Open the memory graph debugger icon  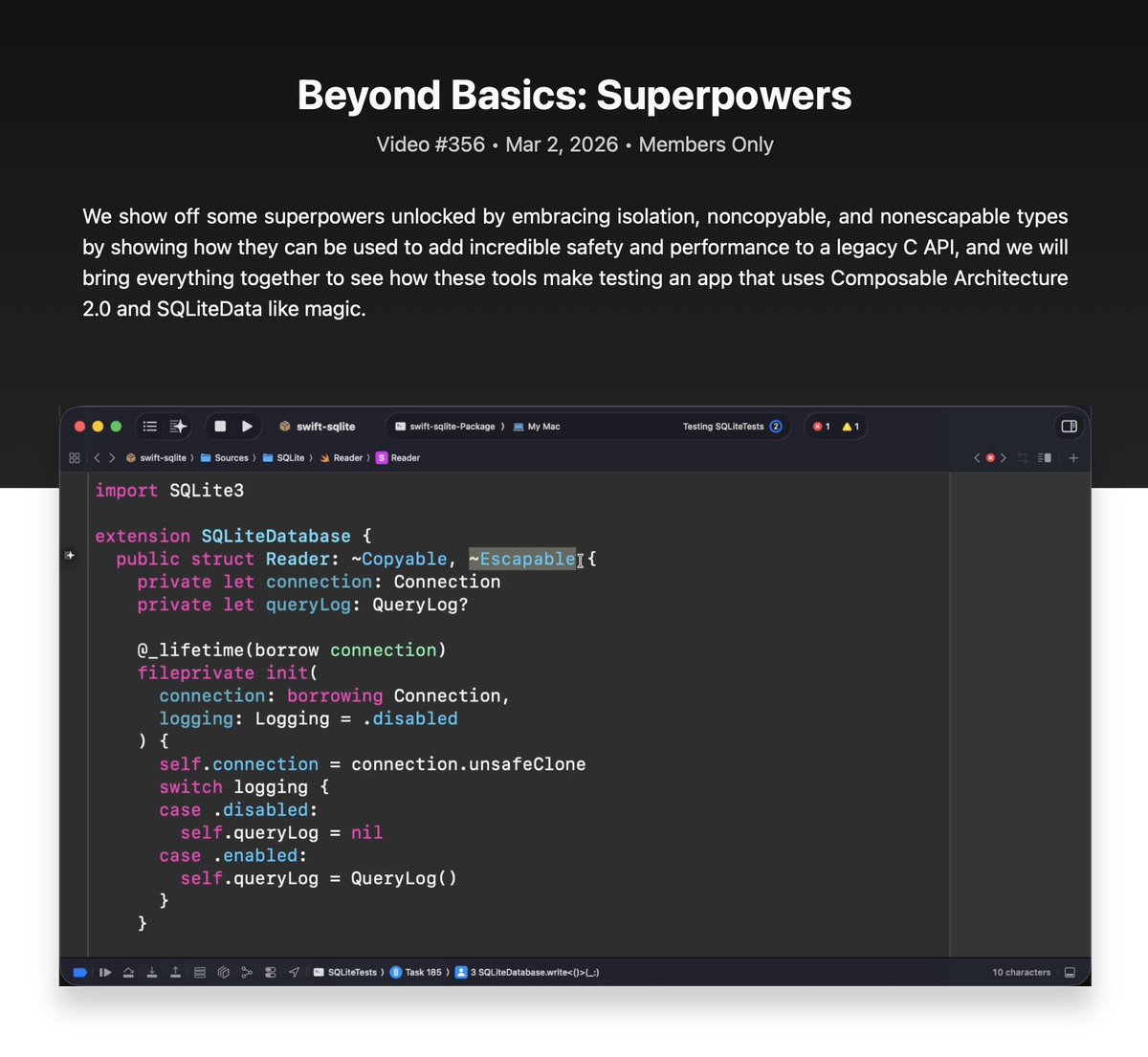pyautogui.click(x=247, y=973)
